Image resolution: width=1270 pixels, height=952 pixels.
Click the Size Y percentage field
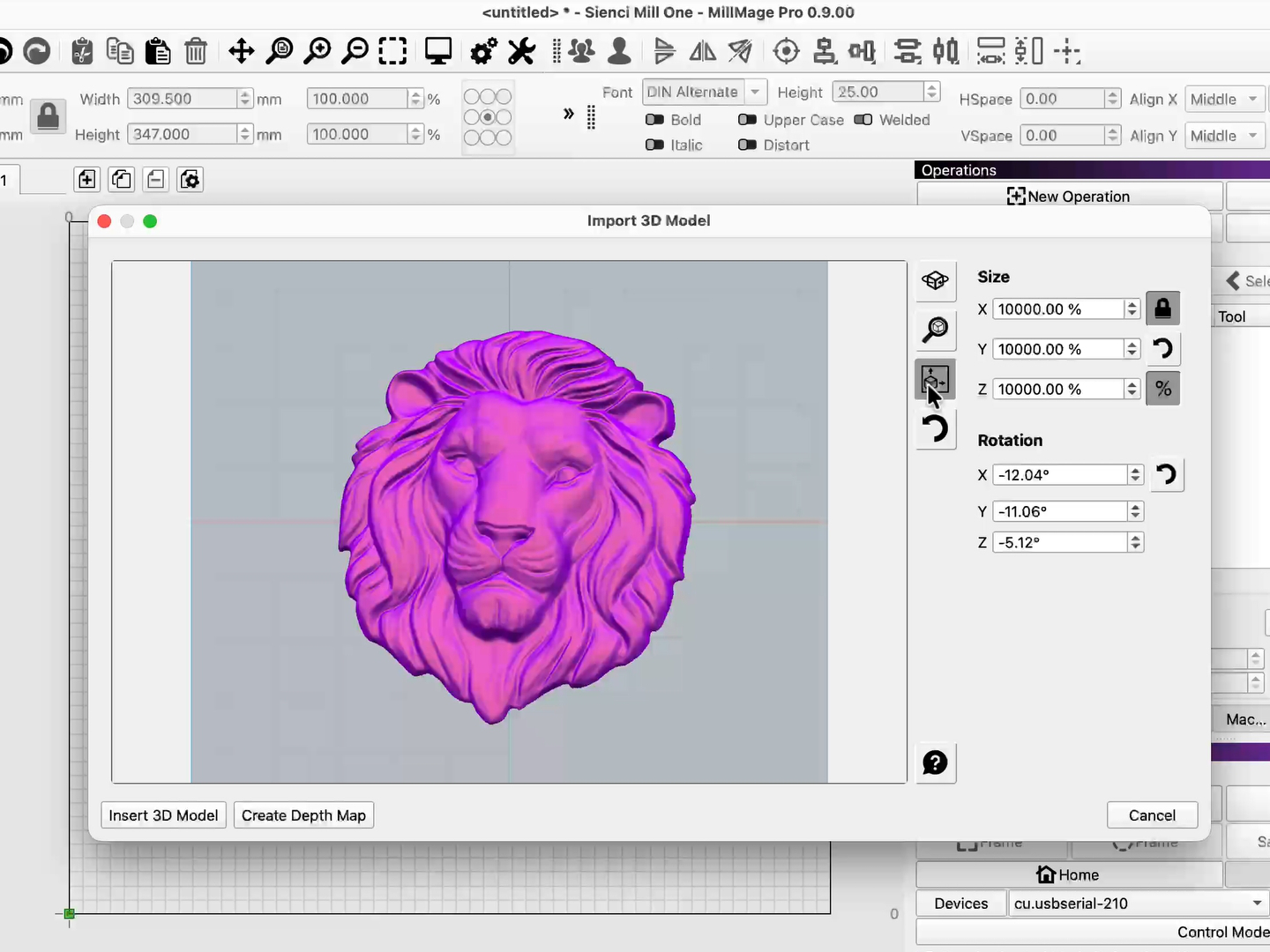(1059, 349)
